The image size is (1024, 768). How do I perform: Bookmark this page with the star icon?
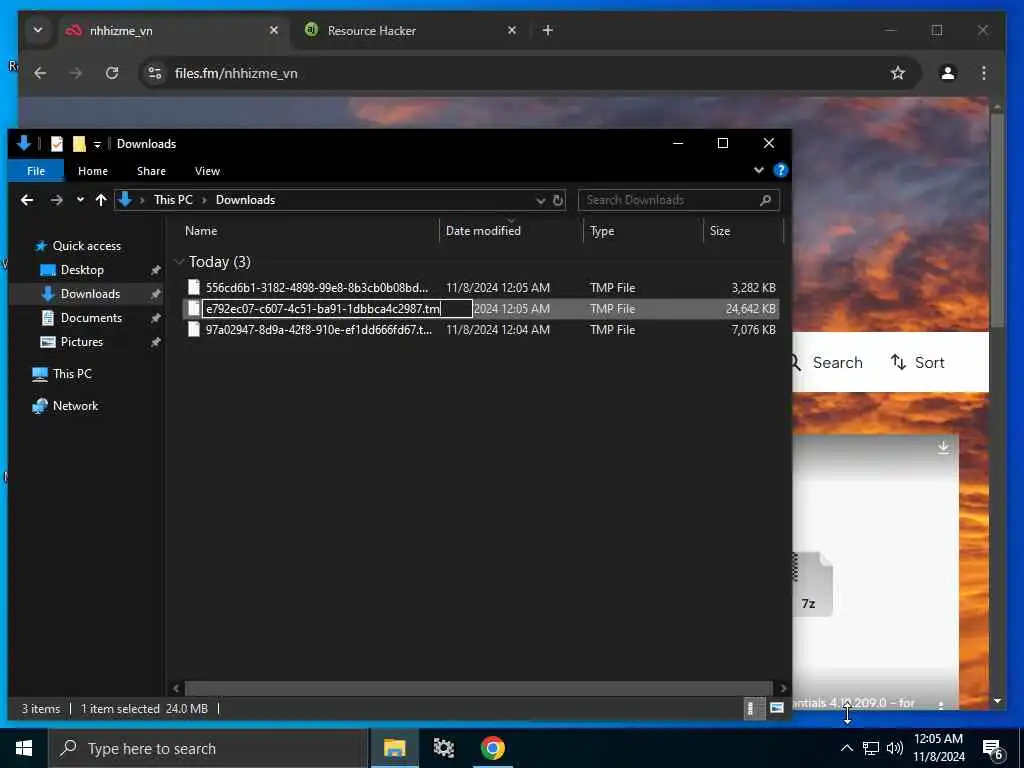tap(898, 73)
